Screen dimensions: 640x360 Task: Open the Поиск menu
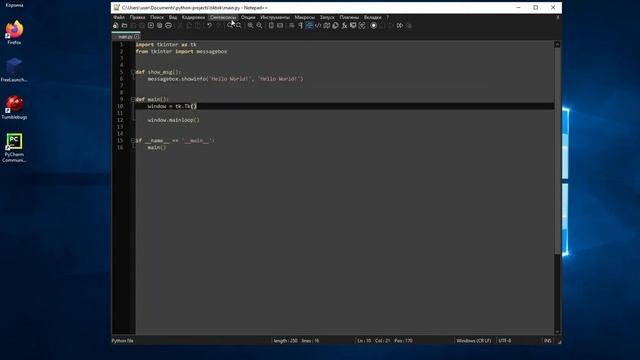click(x=157, y=17)
